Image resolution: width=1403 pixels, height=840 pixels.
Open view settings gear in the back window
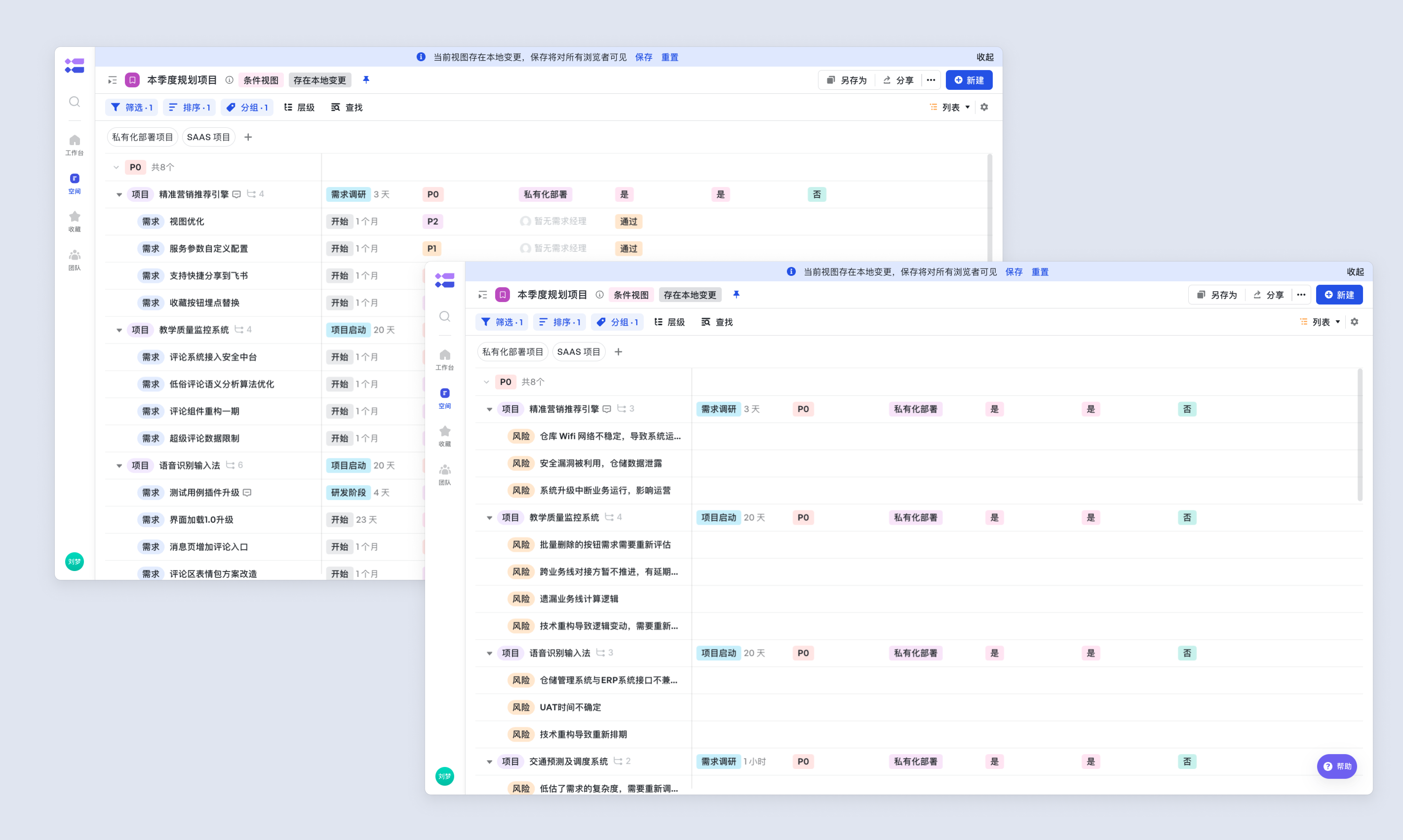point(984,107)
